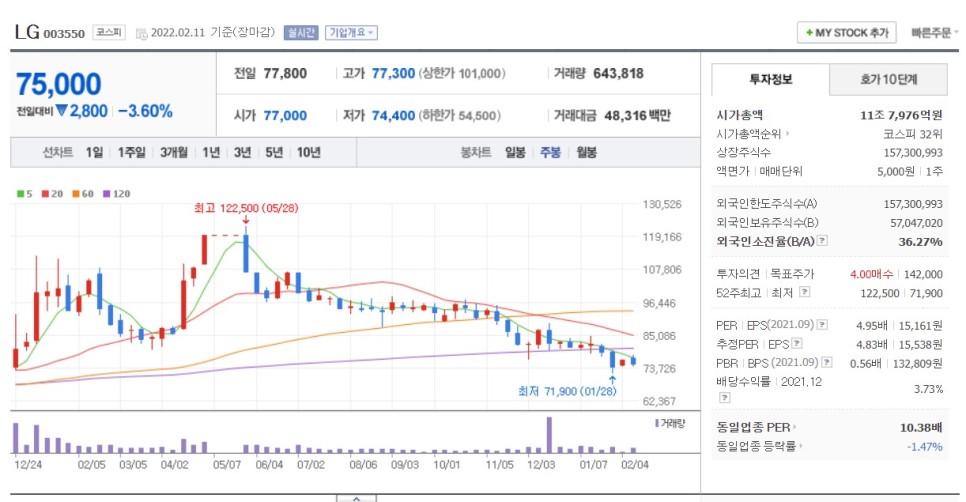Click the stock code 003550
Viewport: 966px width, 502px height.
[x=64, y=34]
